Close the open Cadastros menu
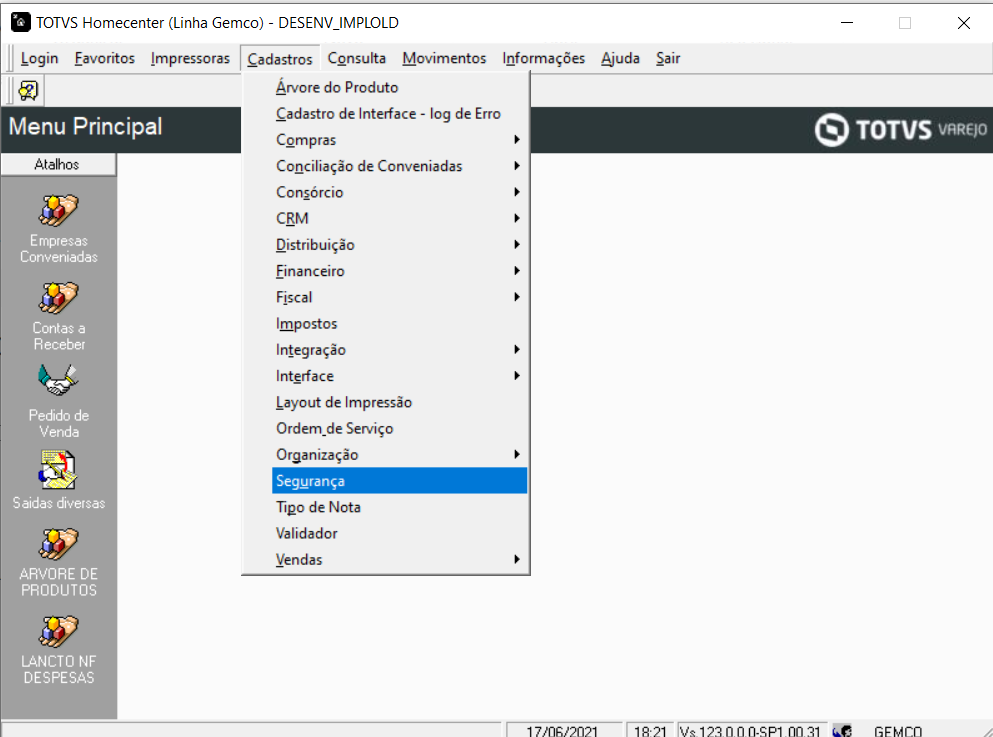Screen dimensions: 993x737 [x=280, y=59]
